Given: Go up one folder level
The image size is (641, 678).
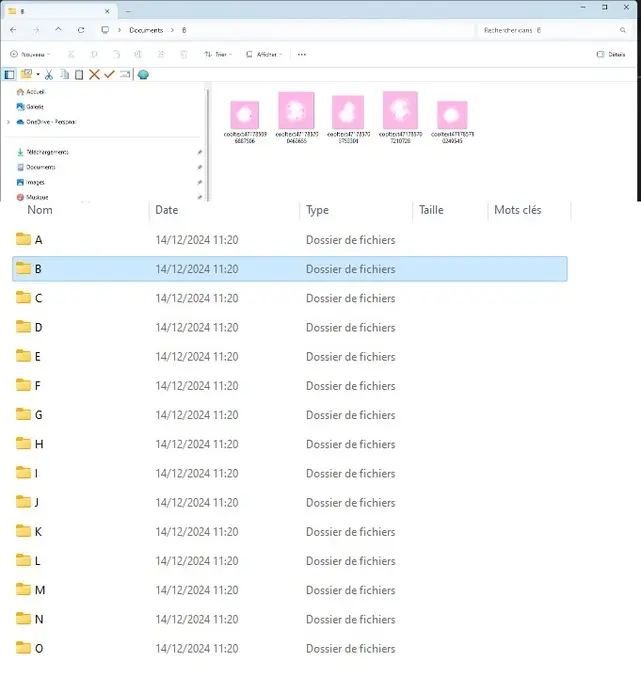Looking at the screenshot, I should (x=58, y=29).
